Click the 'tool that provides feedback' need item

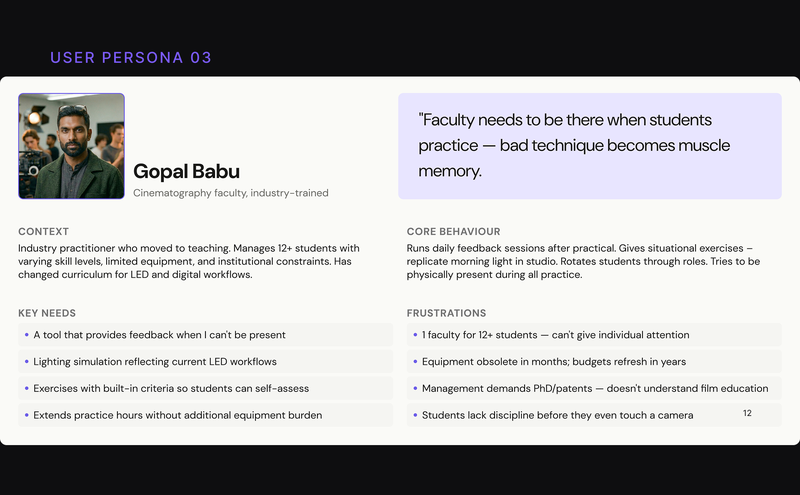(x=159, y=335)
